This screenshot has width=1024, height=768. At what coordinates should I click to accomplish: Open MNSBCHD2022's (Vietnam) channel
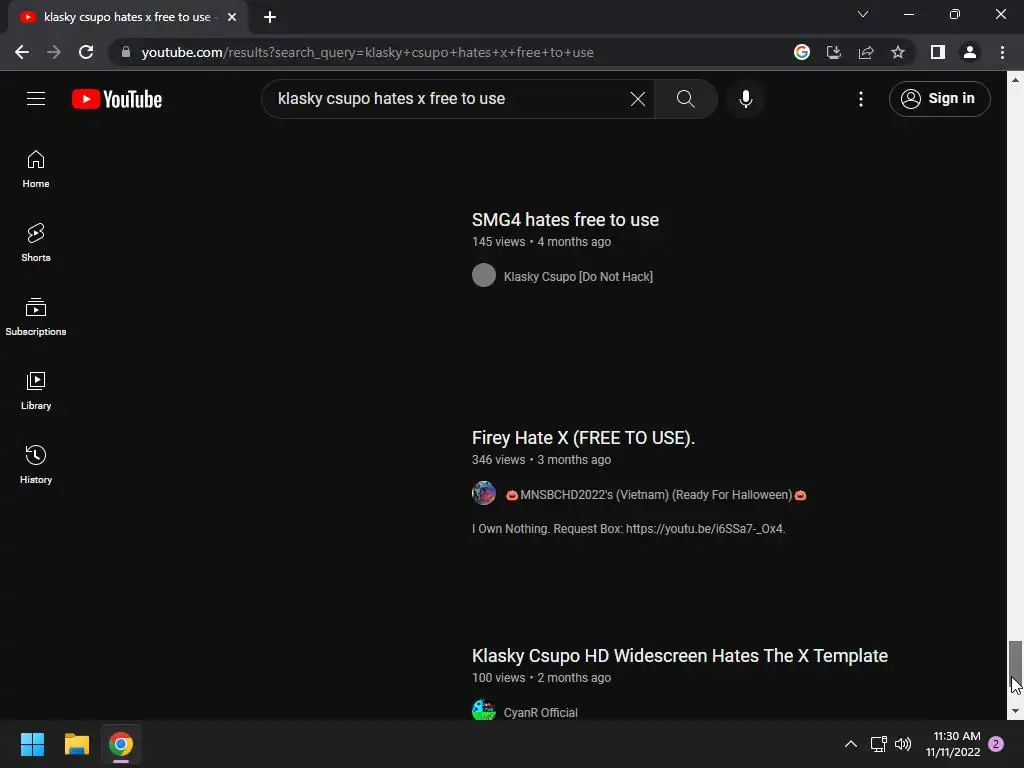[x=656, y=495]
